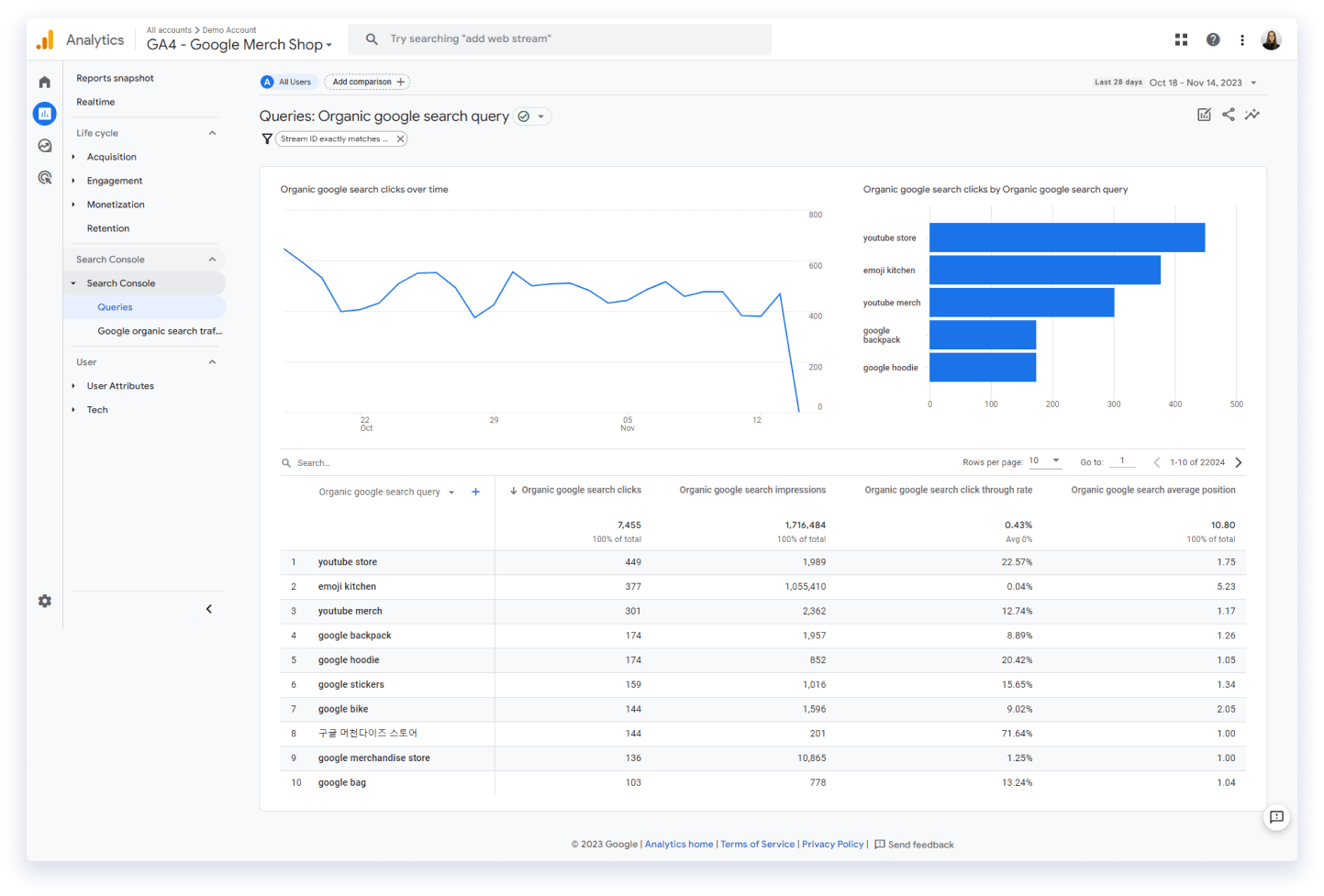
Task: Select the Reports icon in left rail
Action: point(44,114)
